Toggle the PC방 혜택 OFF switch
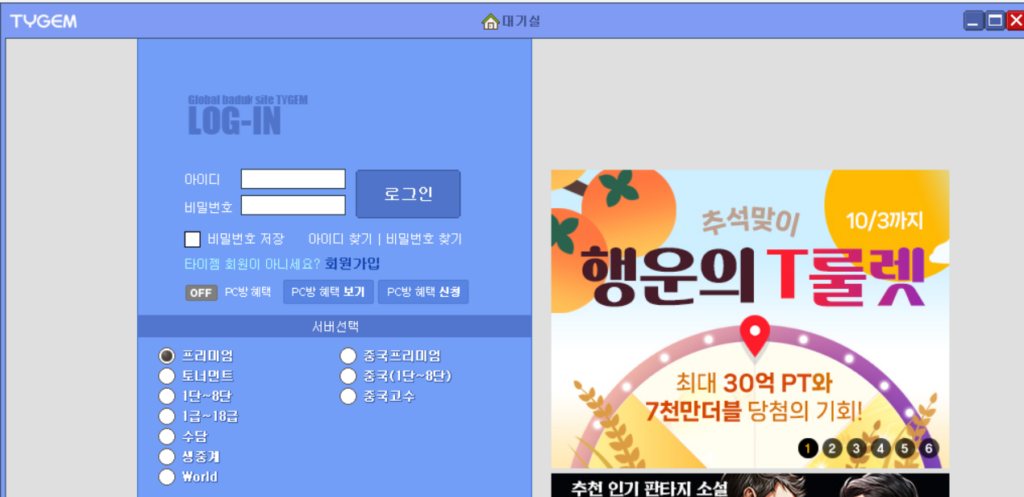 (201, 293)
